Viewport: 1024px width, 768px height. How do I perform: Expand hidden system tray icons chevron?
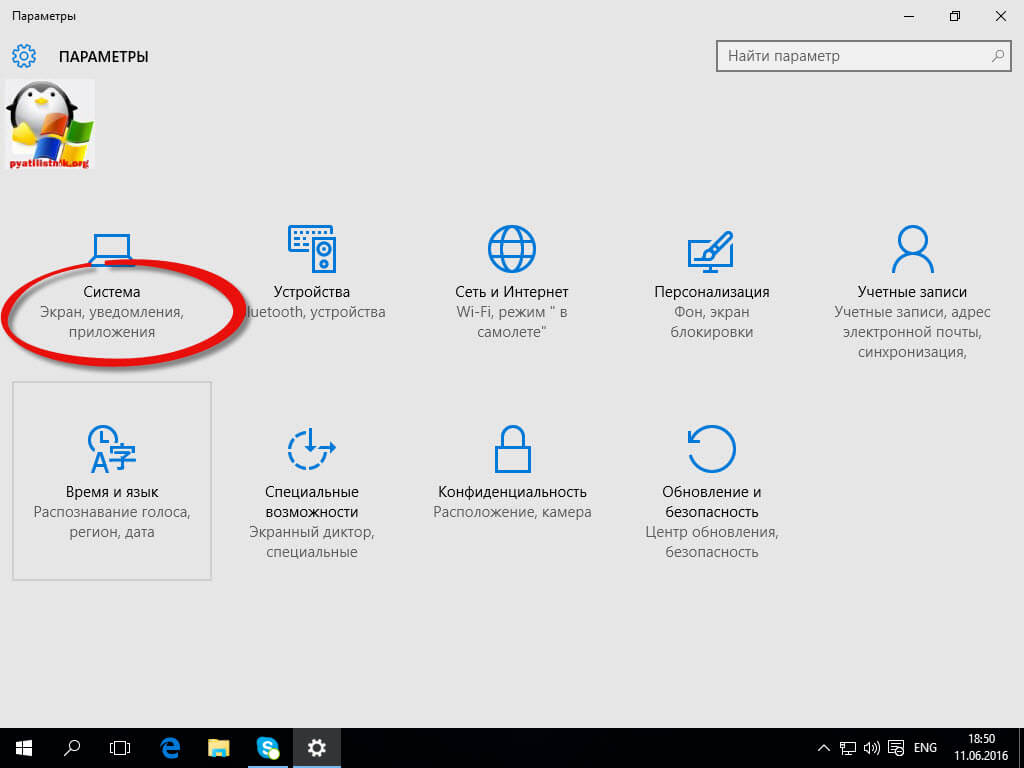coord(824,747)
